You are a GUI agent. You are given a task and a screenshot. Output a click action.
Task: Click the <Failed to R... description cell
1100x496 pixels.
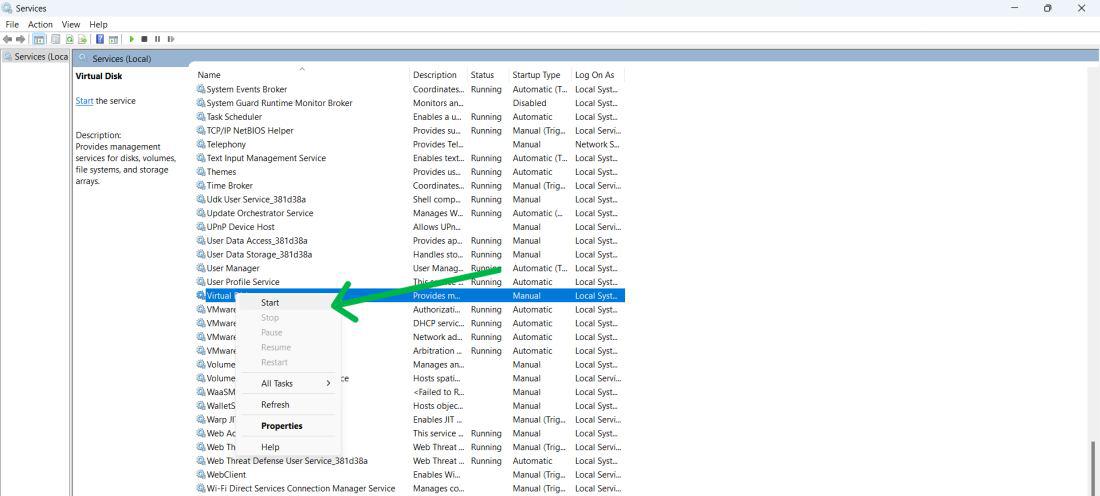(x=438, y=392)
